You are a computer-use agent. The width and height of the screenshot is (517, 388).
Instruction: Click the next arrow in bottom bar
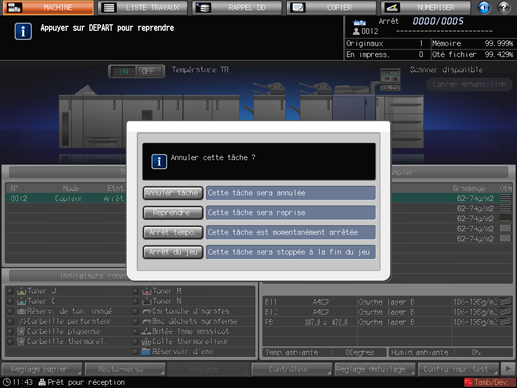click(x=508, y=369)
